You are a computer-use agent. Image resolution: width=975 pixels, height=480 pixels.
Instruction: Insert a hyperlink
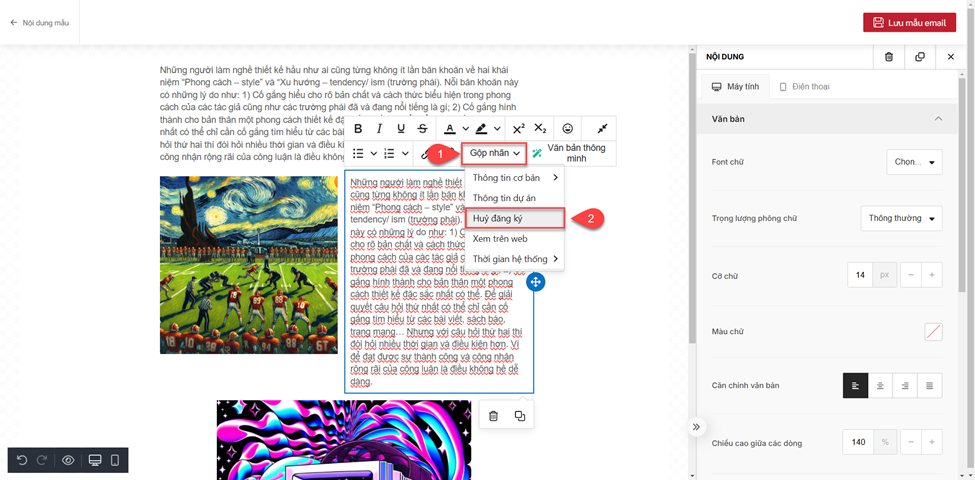[425, 154]
